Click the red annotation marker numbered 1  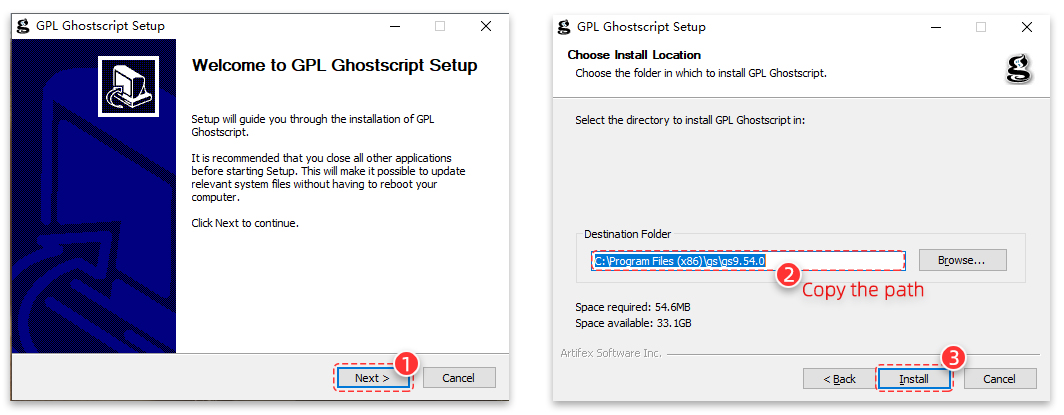pos(405,364)
